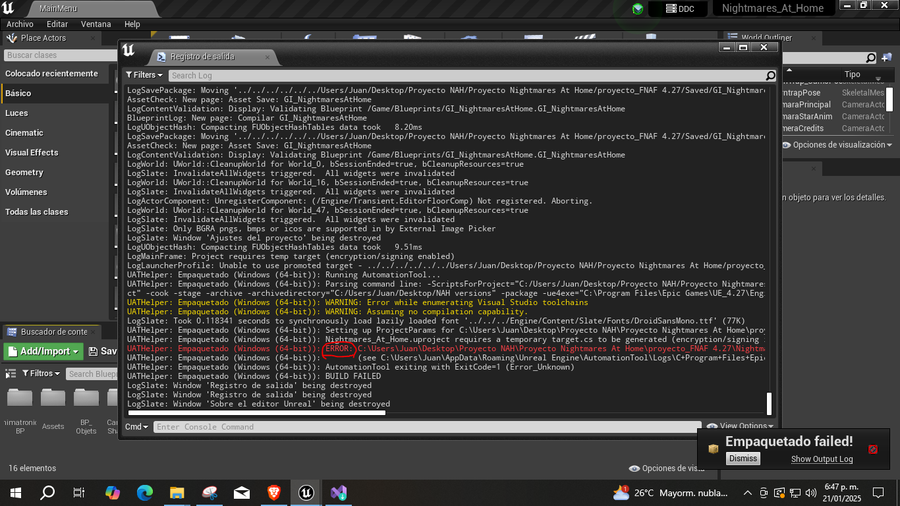The image size is (900, 506).
Task: Open the Add/Import dropdown
Action: tap(44, 351)
